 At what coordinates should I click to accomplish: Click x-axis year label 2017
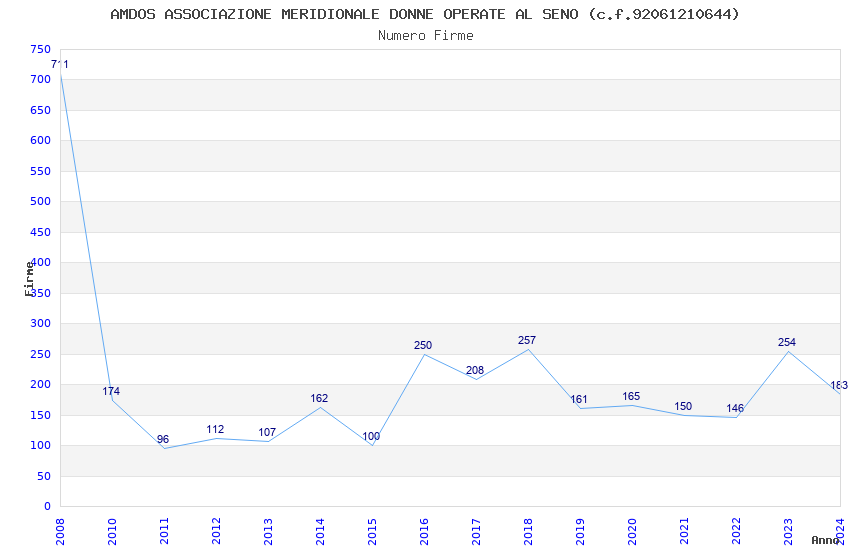[x=476, y=532]
